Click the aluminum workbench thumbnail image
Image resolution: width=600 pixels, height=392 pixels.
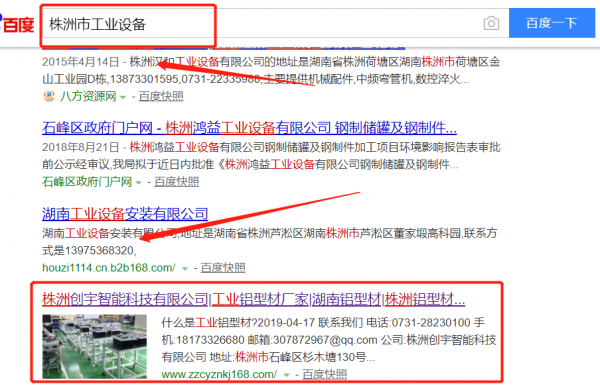[x=95, y=346]
